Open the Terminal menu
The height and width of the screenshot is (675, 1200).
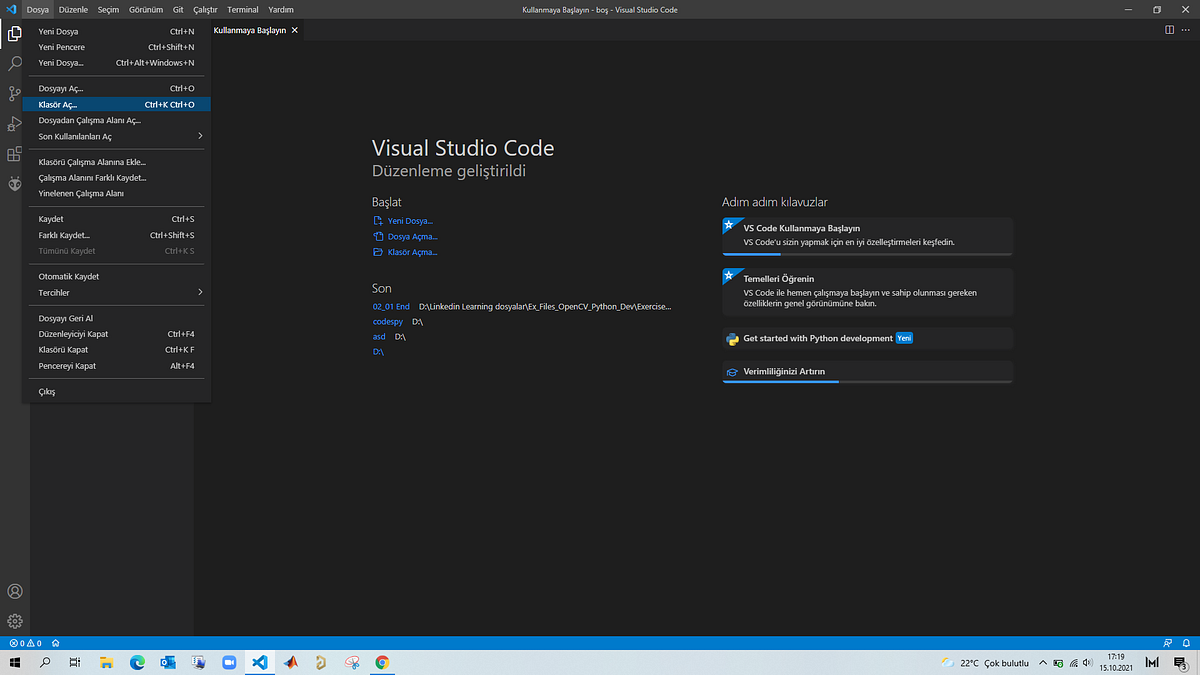(x=242, y=9)
